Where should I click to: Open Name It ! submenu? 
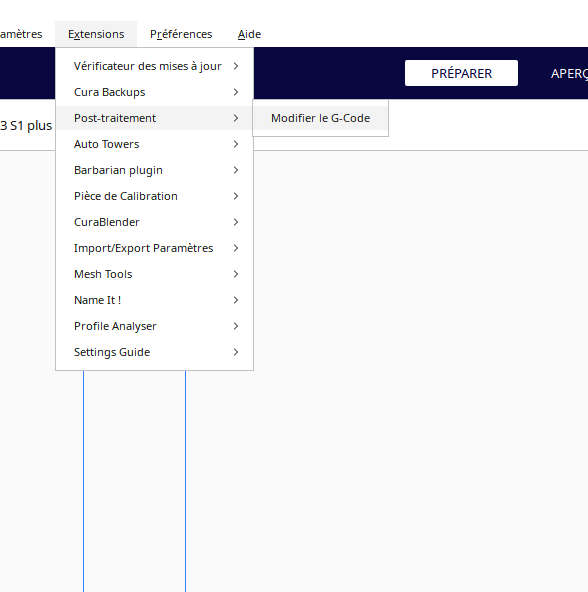pos(154,300)
